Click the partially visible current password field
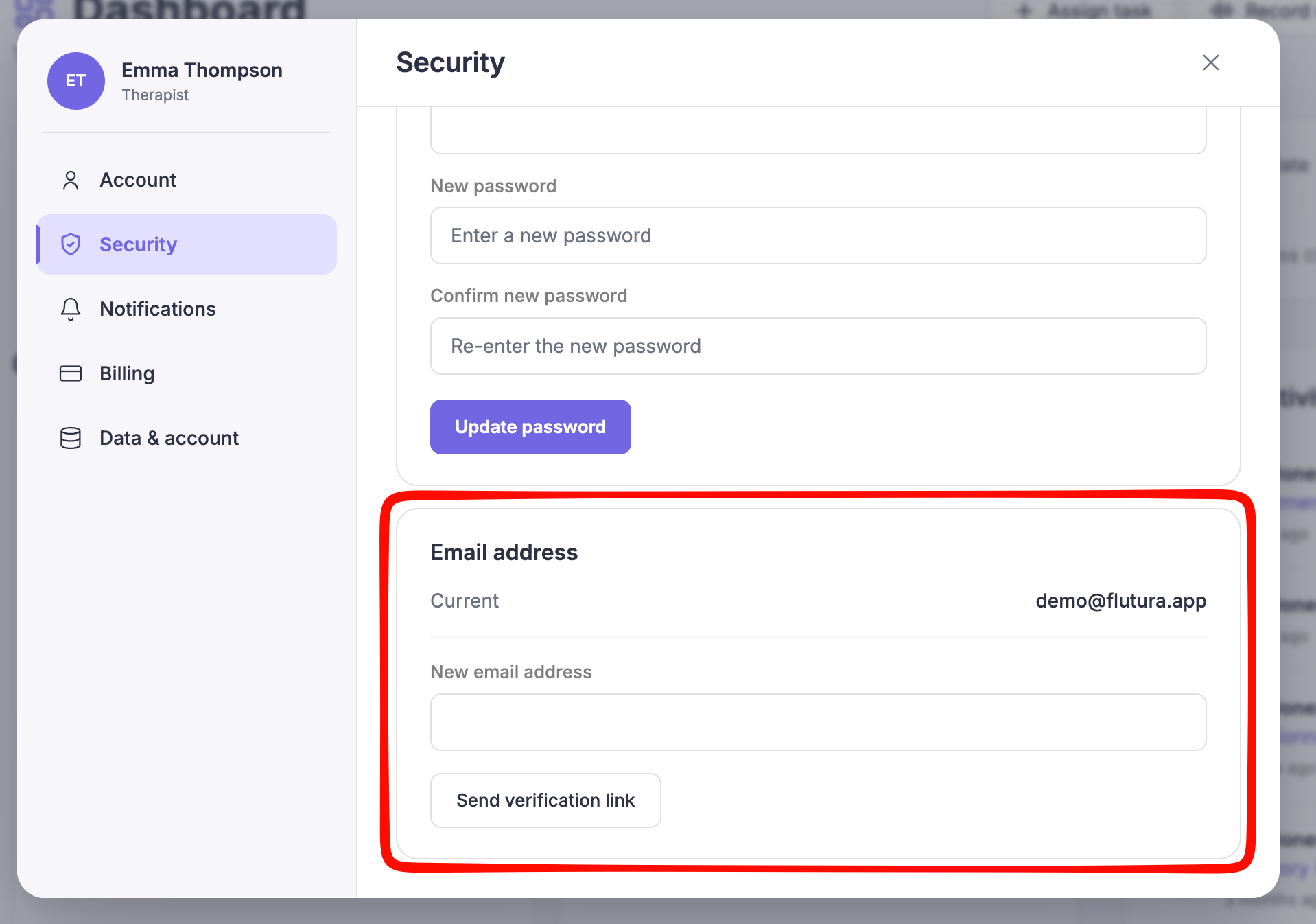1316x924 pixels. point(818,132)
